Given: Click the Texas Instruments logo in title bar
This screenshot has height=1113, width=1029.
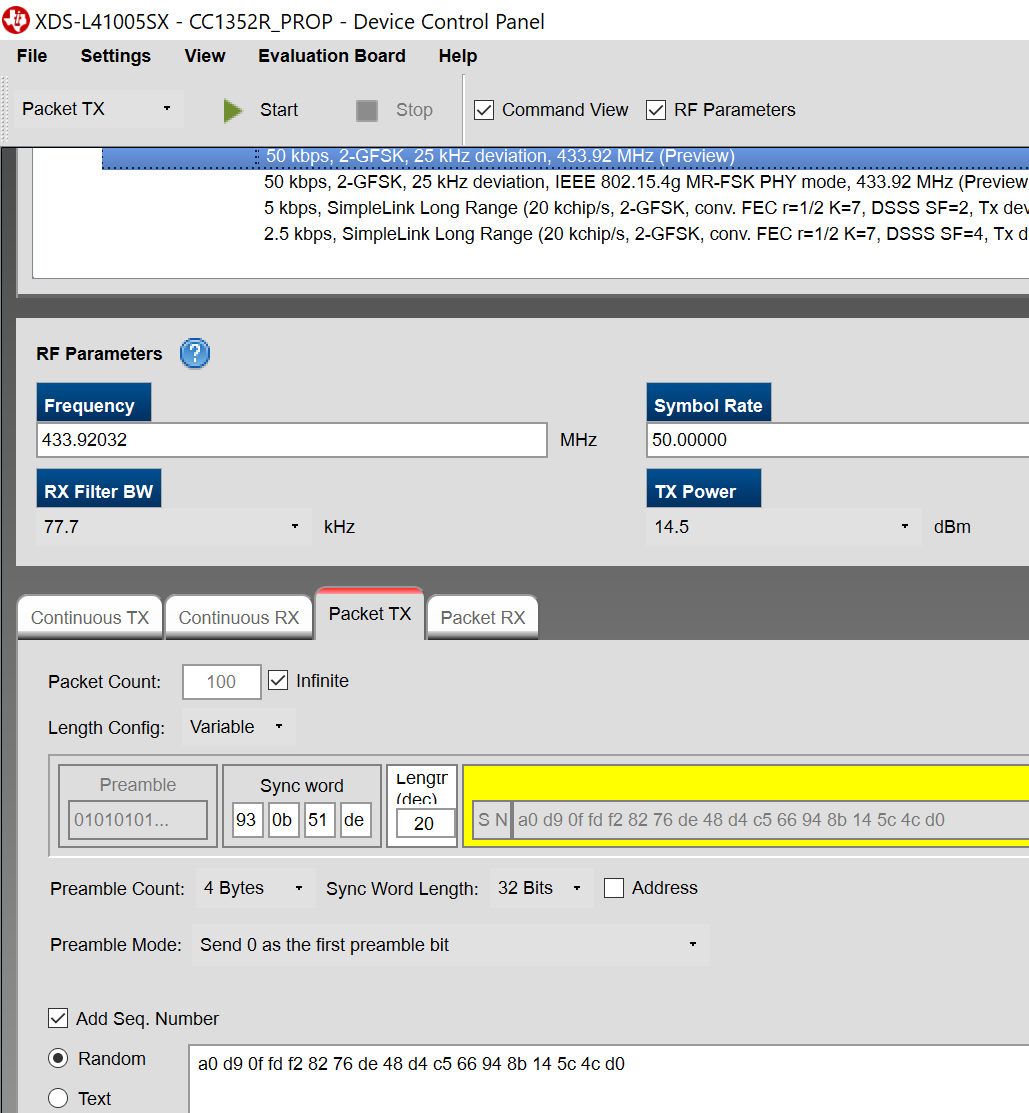Looking at the screenshot, I should click(x=16, y=20).
